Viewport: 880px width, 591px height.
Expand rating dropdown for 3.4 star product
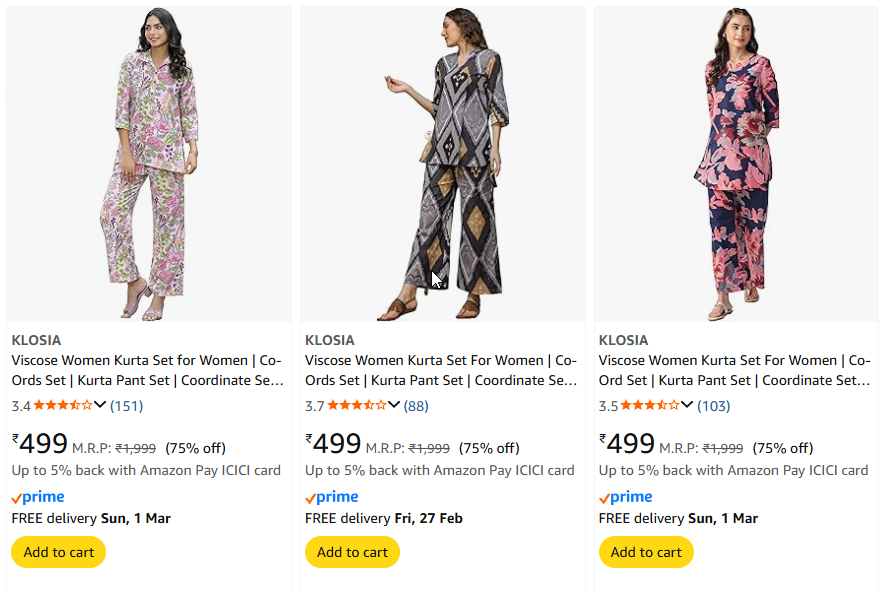(100, 405)
